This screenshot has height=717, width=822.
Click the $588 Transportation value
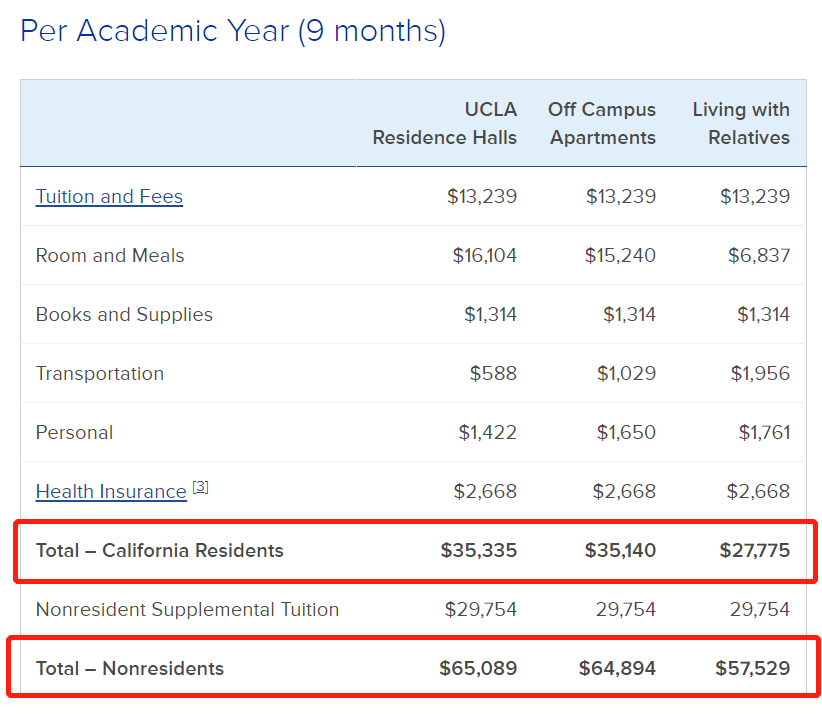coord(493,374)
